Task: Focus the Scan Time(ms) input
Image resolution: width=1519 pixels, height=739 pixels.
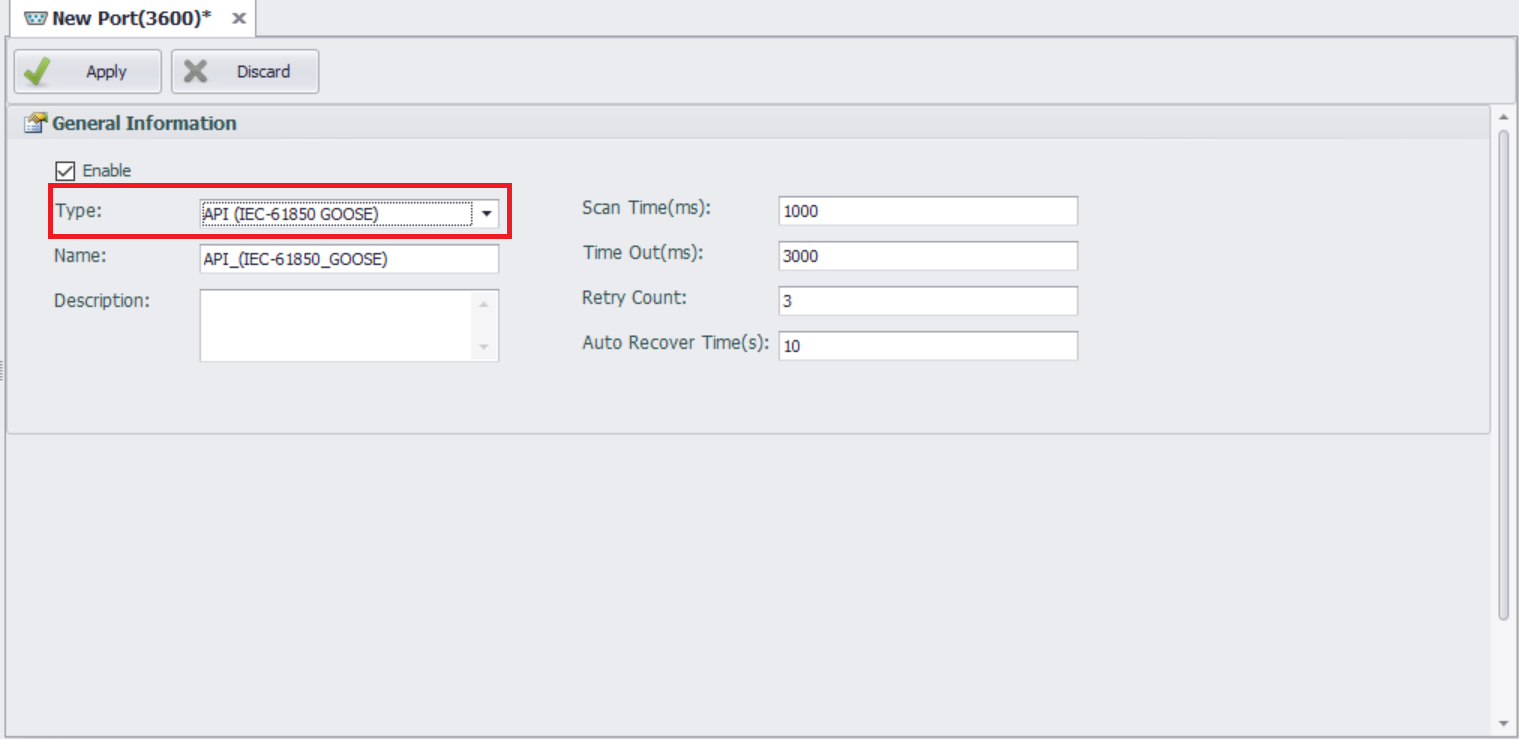Action: click(927, 211)
